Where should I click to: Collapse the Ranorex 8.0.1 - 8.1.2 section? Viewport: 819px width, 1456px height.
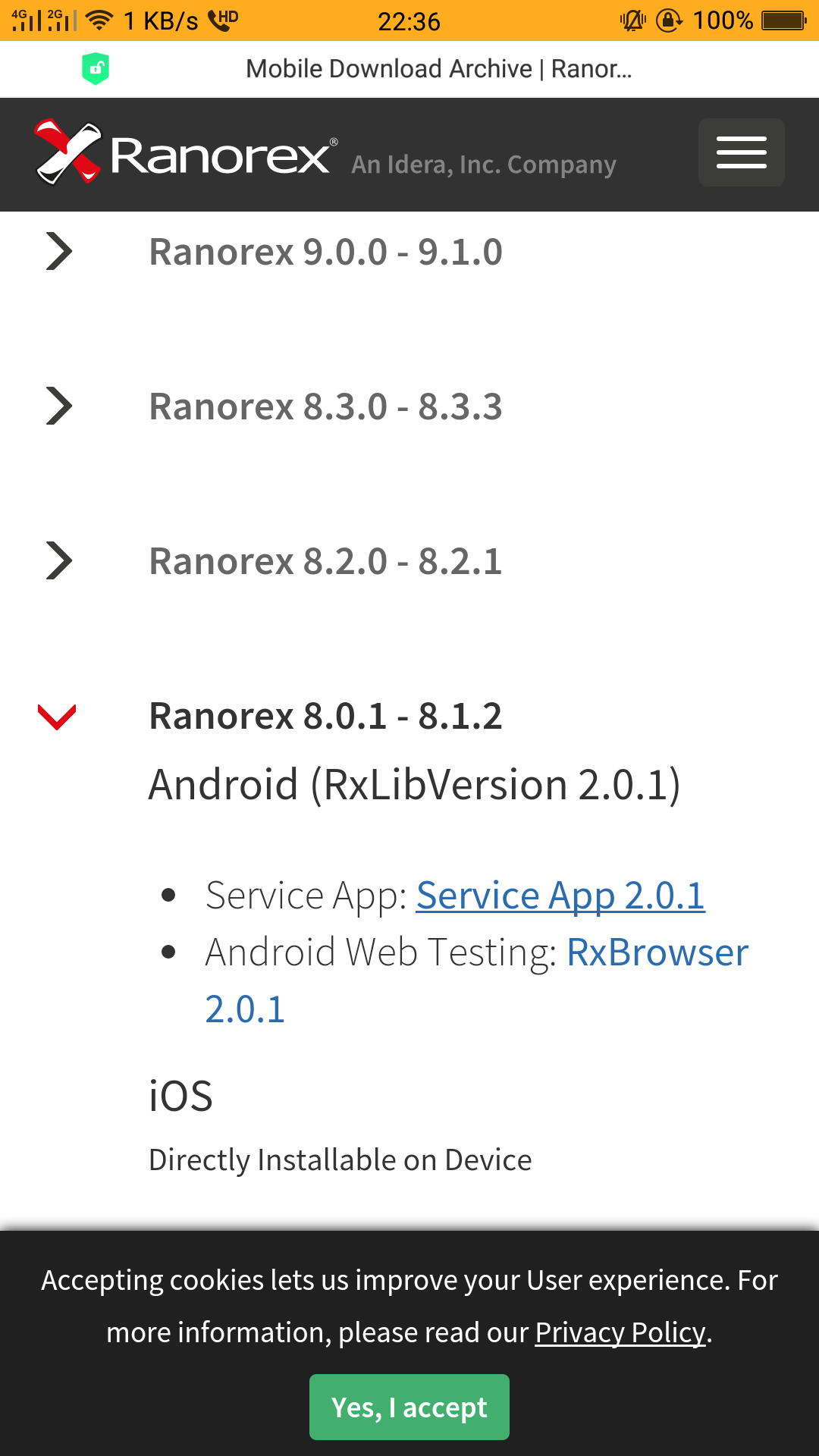57,717
